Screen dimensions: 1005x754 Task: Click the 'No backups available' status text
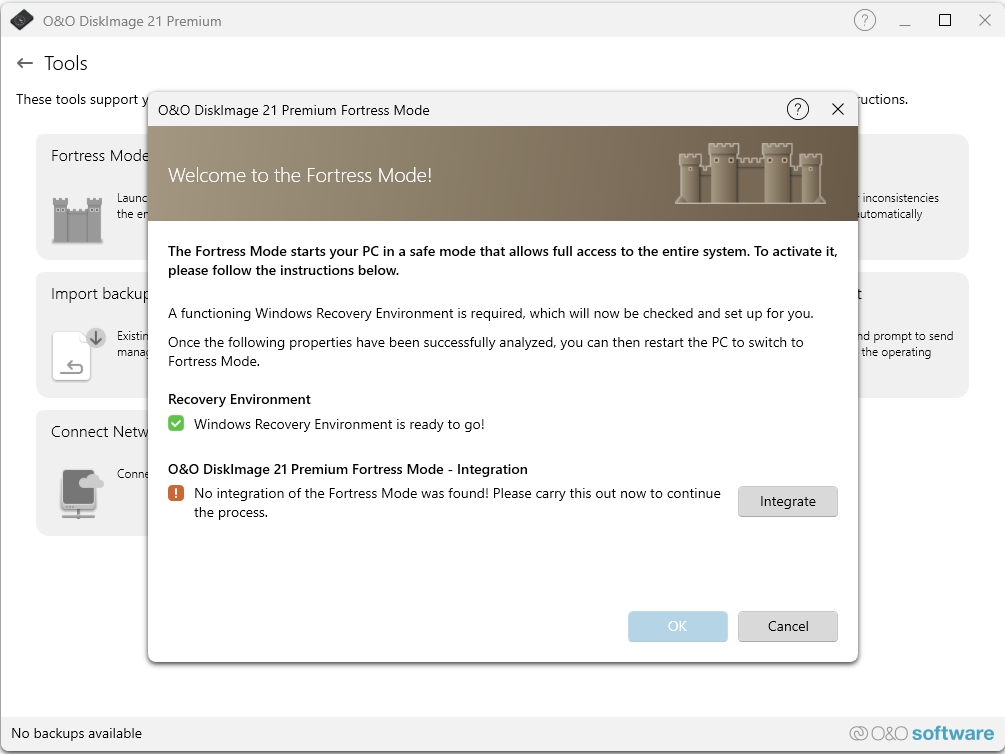click(x=77, y=733)
